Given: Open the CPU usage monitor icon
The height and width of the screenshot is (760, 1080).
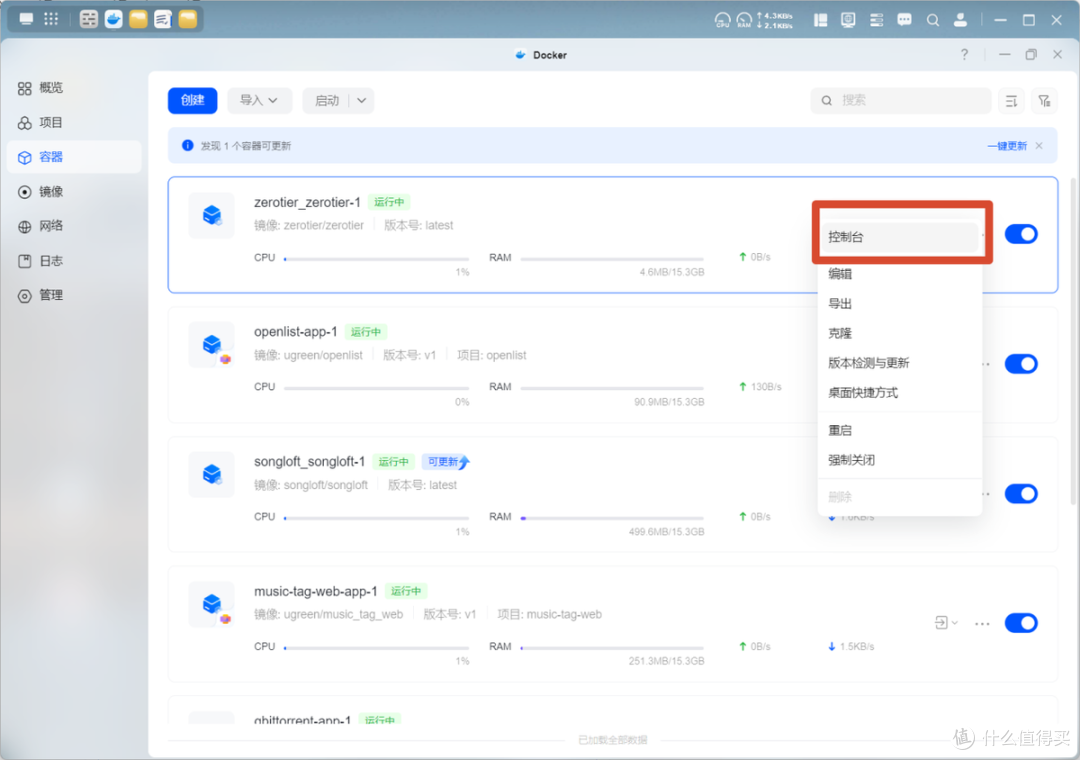Looking at the screenshot, I should (x=722, y=20).
